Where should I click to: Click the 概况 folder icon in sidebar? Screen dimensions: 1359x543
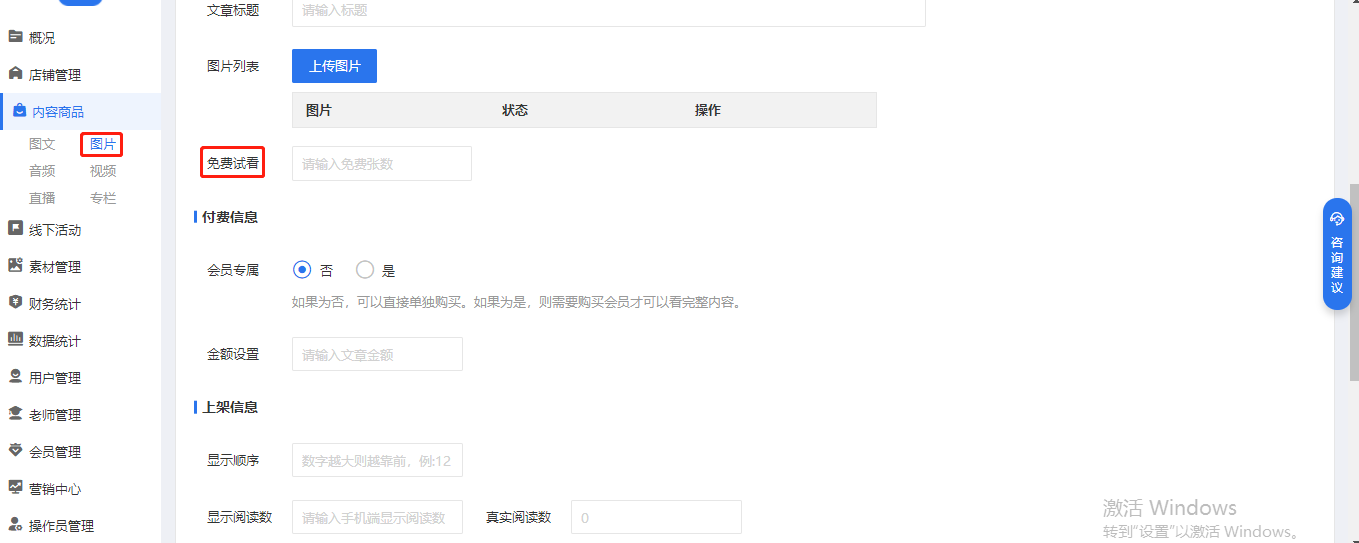[15, 37]
